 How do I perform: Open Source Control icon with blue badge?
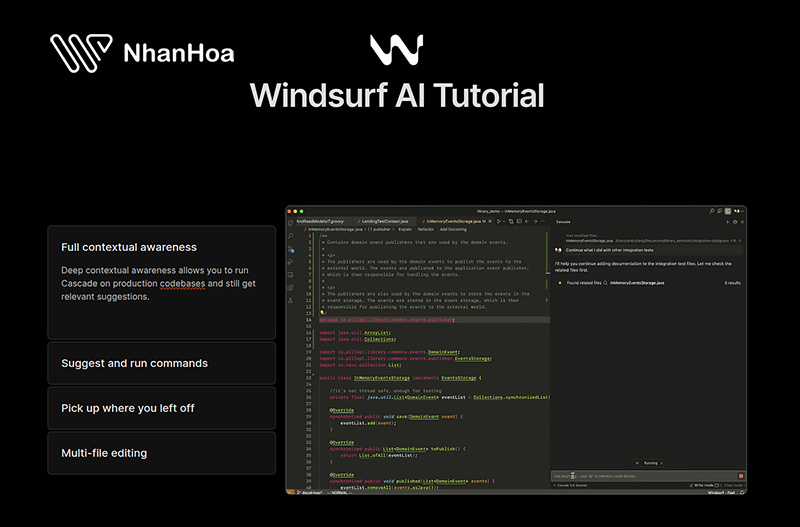pos(291,249)
